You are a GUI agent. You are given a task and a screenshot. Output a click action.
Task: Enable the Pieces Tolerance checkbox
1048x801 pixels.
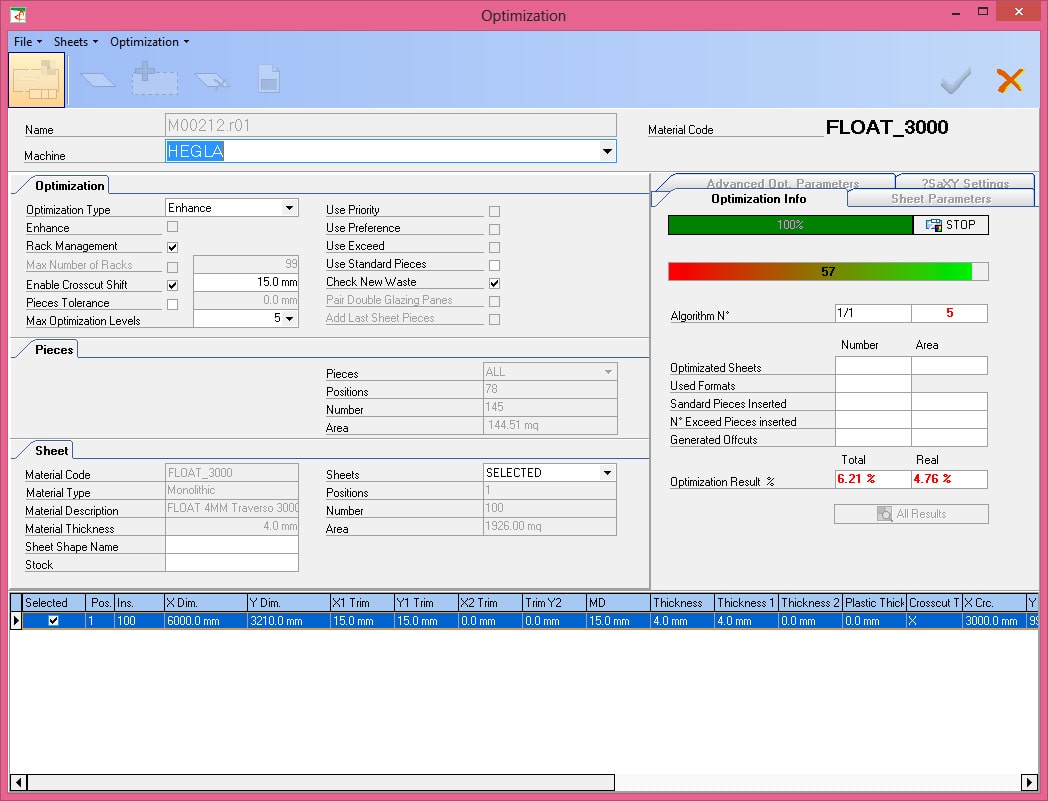point(172,304)
